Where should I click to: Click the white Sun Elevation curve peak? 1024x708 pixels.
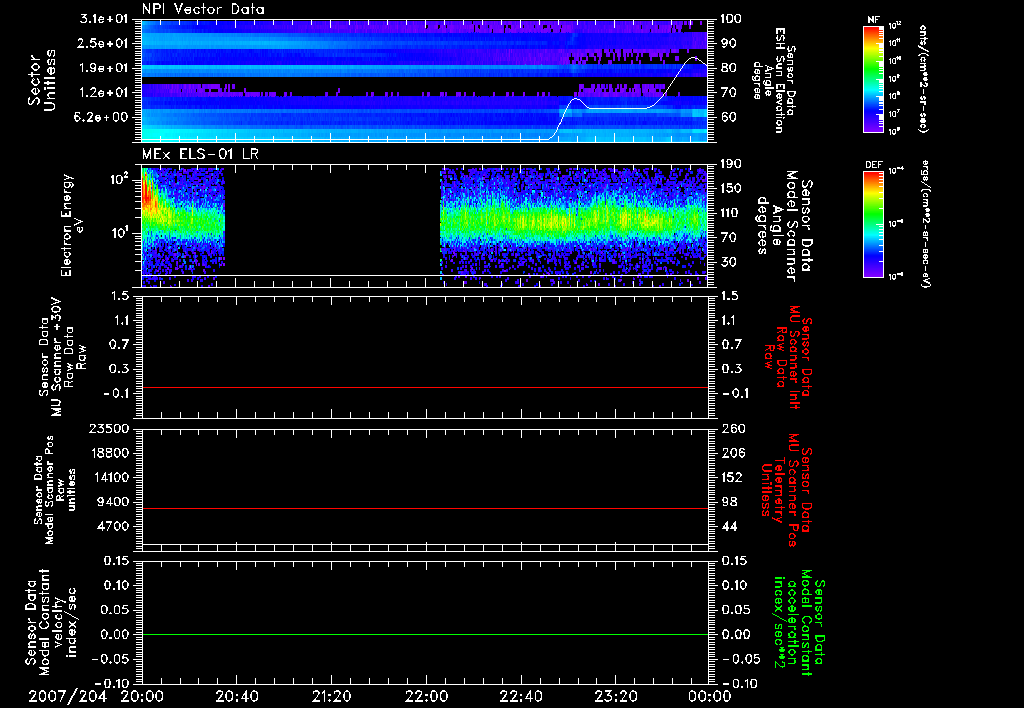coord(694,59)
